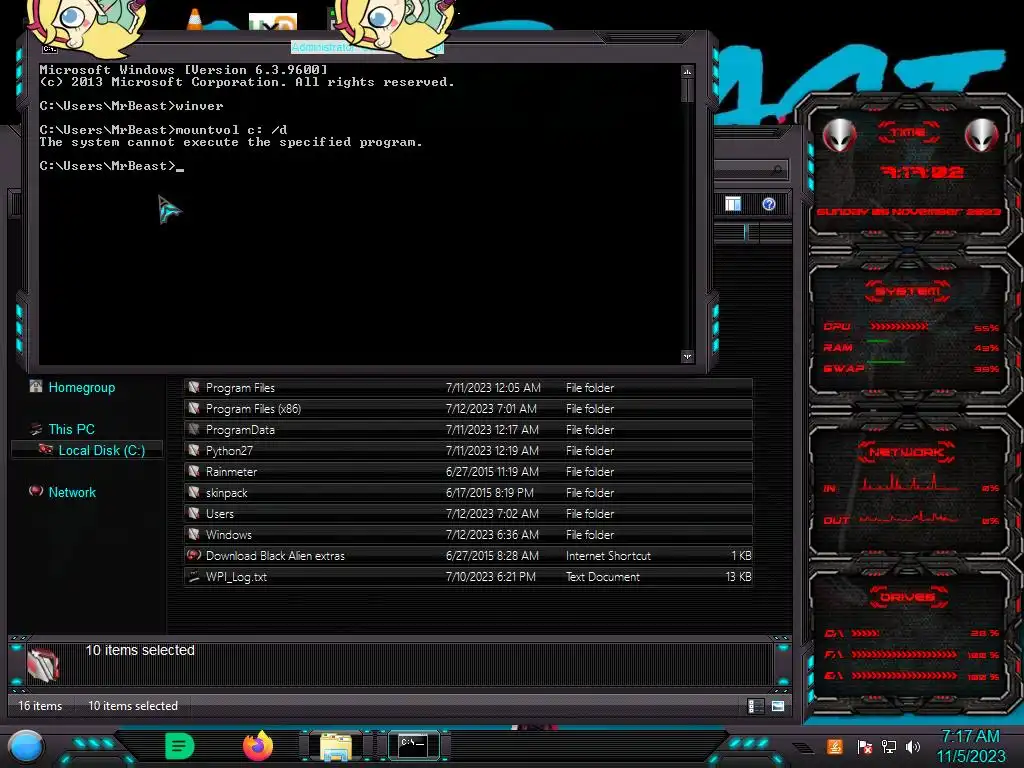Click the red clock time display

tap(922, 172)
